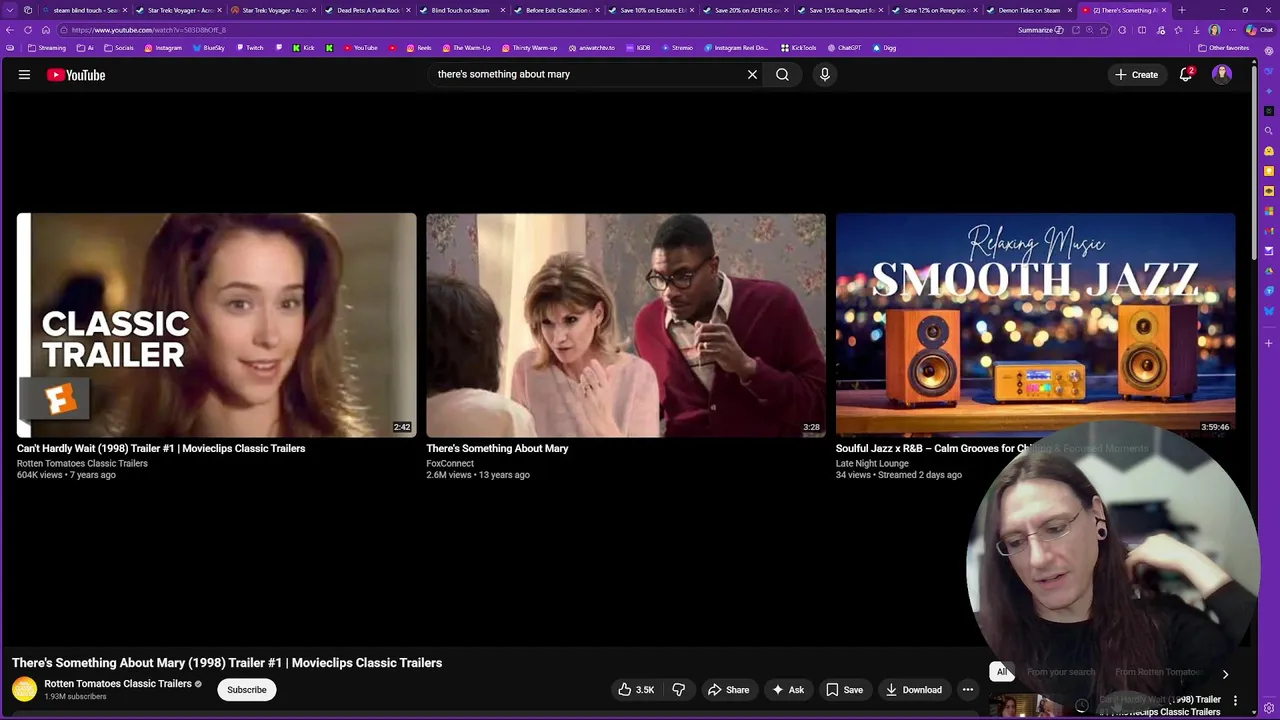Open YouTube notifications bell
This screenshot has height=720, width=1280.
1186,74
